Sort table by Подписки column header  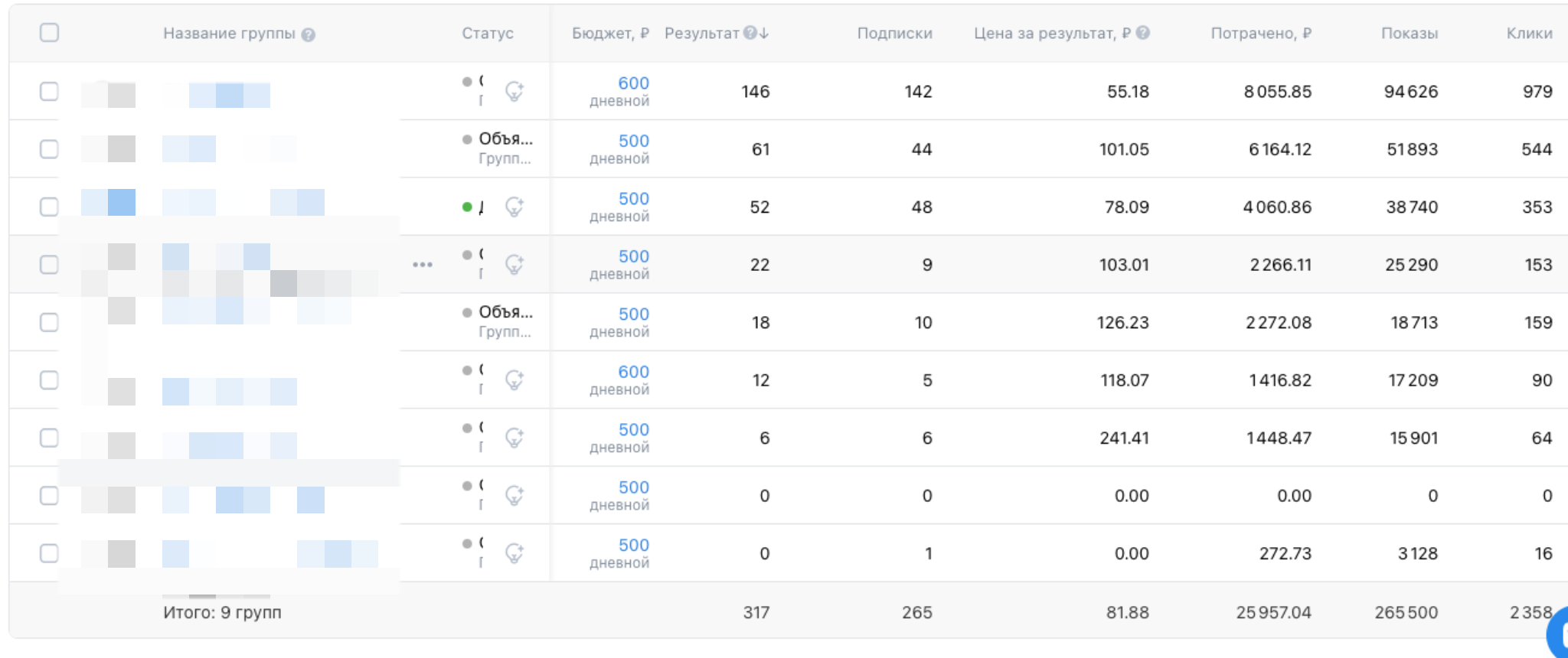(894, 34)
